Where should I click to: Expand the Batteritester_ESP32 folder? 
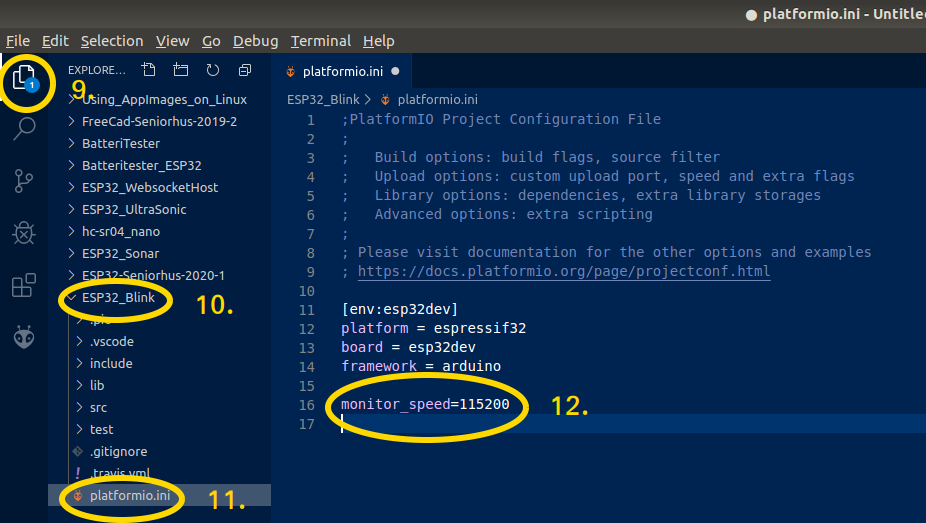(x=159, y=165)
